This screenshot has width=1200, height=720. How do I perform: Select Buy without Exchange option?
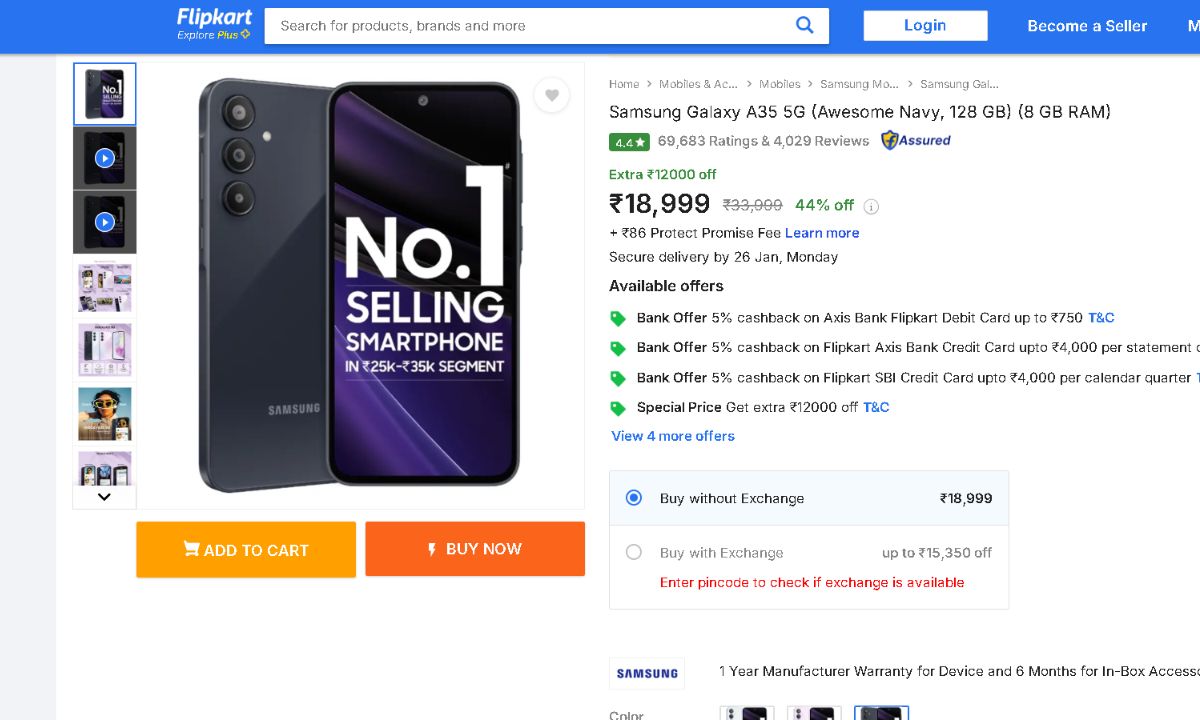click(x=634, y=498)
